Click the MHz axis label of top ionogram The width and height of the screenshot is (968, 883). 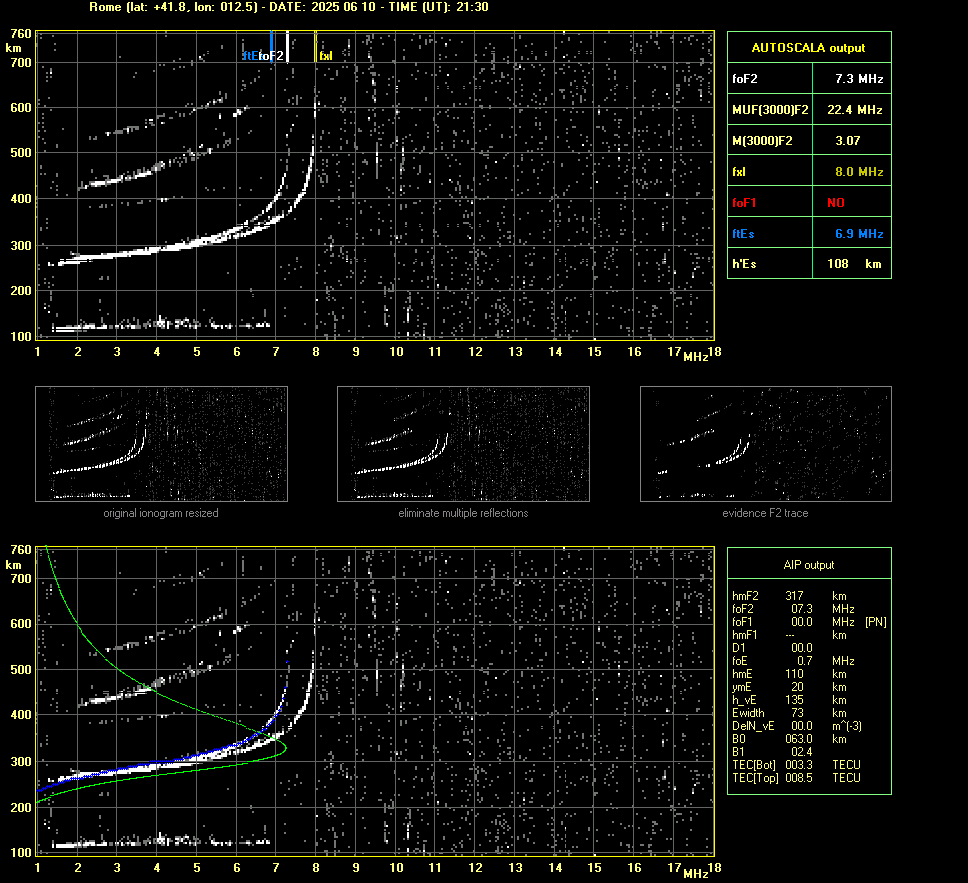click(x=695, y=356)
